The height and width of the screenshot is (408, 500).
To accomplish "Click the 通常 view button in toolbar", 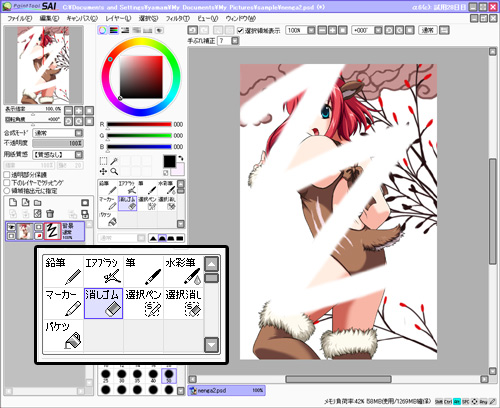I will coord(427,30).
